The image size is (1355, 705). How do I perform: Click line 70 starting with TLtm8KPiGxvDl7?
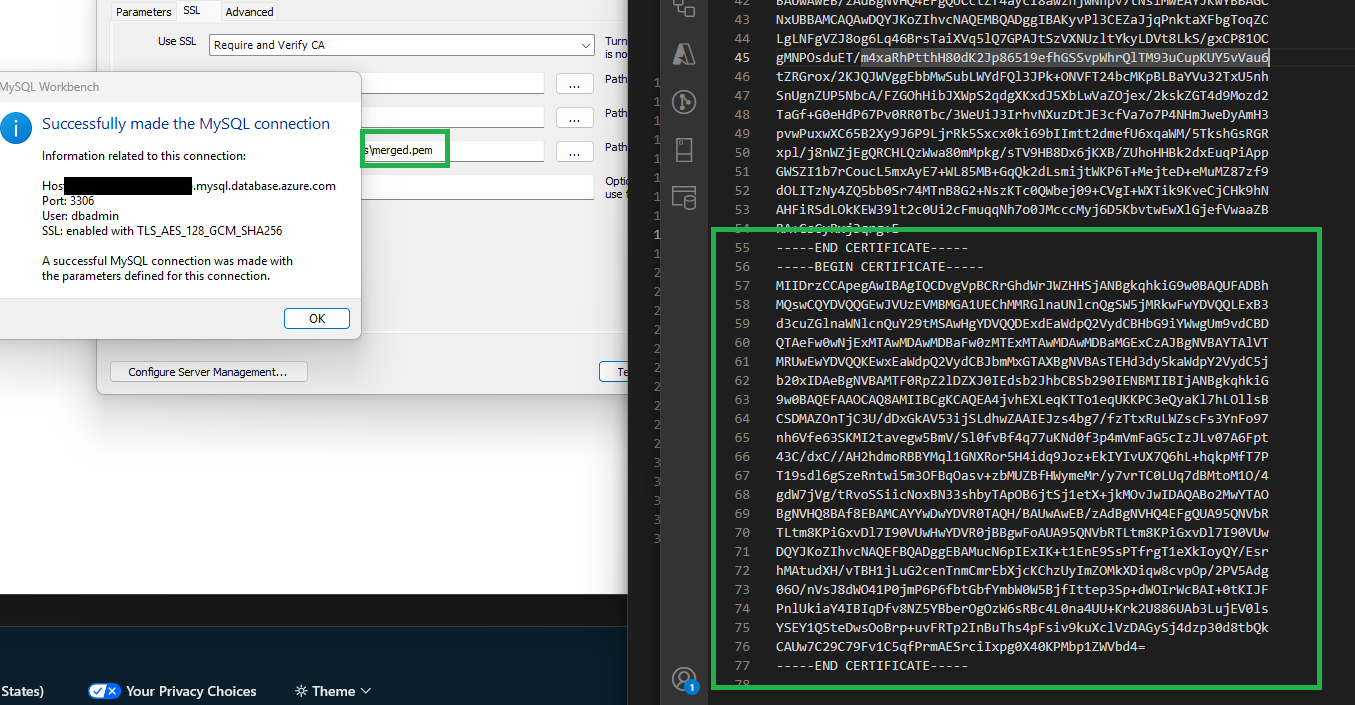pos(1022,532)
